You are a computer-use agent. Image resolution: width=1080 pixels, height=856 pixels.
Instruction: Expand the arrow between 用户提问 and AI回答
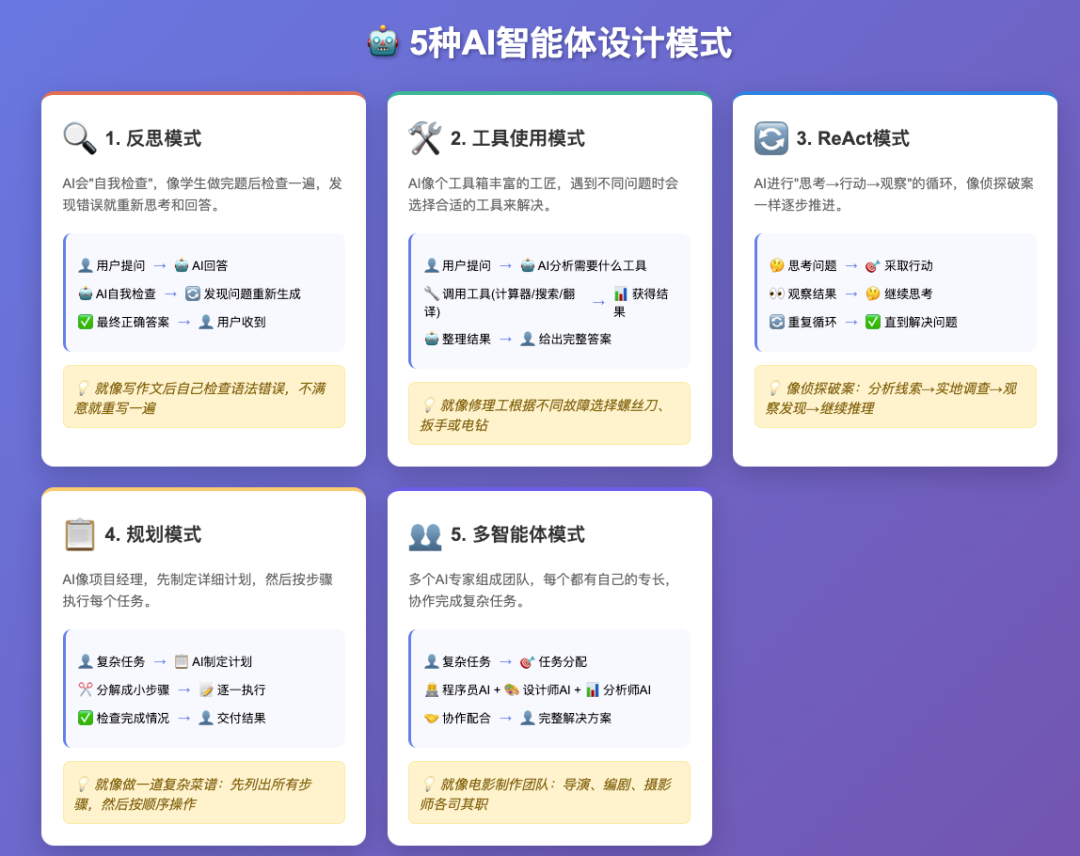(160, 265)
